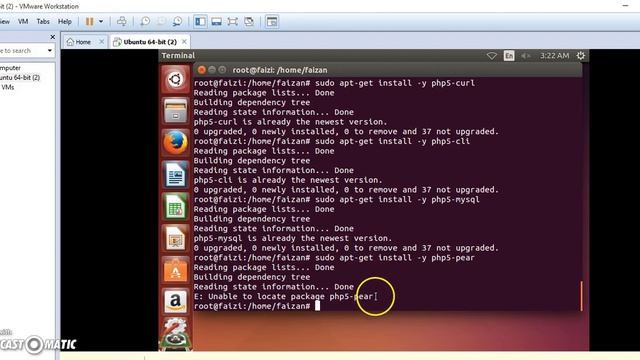Open the En keyboard layout indicator

[509, 56]
